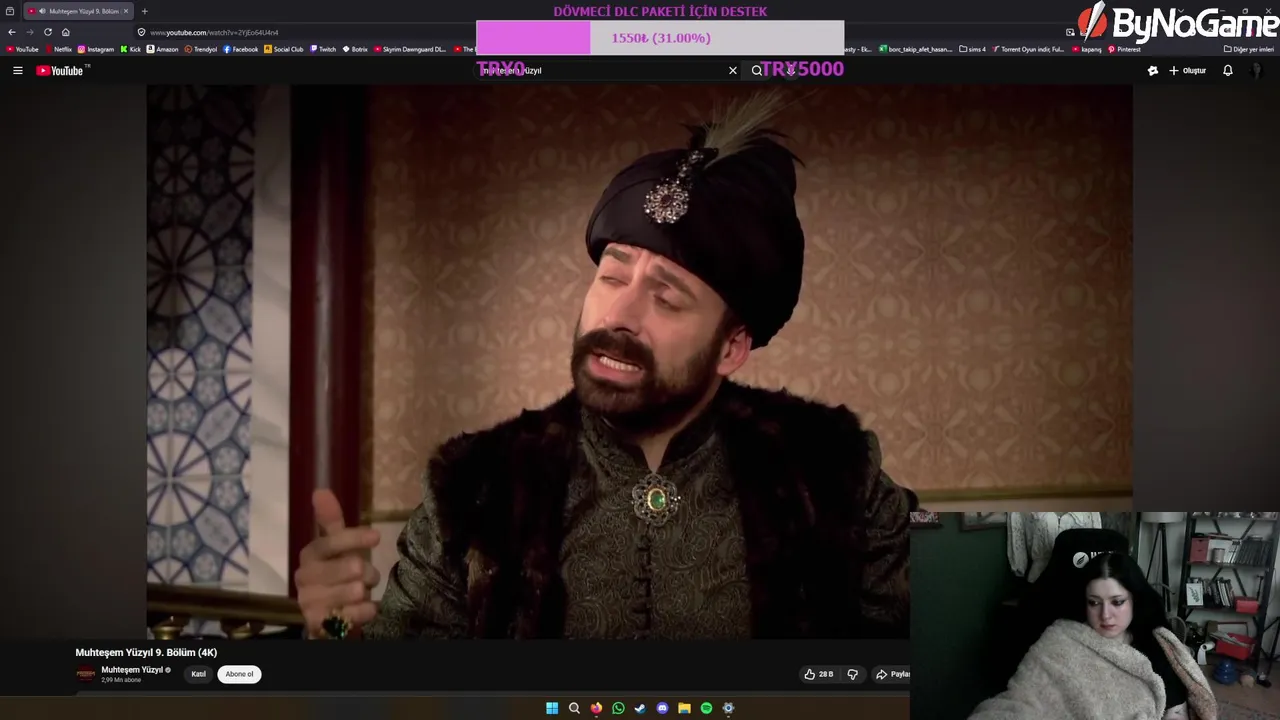1280x720 pixels.
Task: Open Windows taskbar search
Action: coord(574,708)
